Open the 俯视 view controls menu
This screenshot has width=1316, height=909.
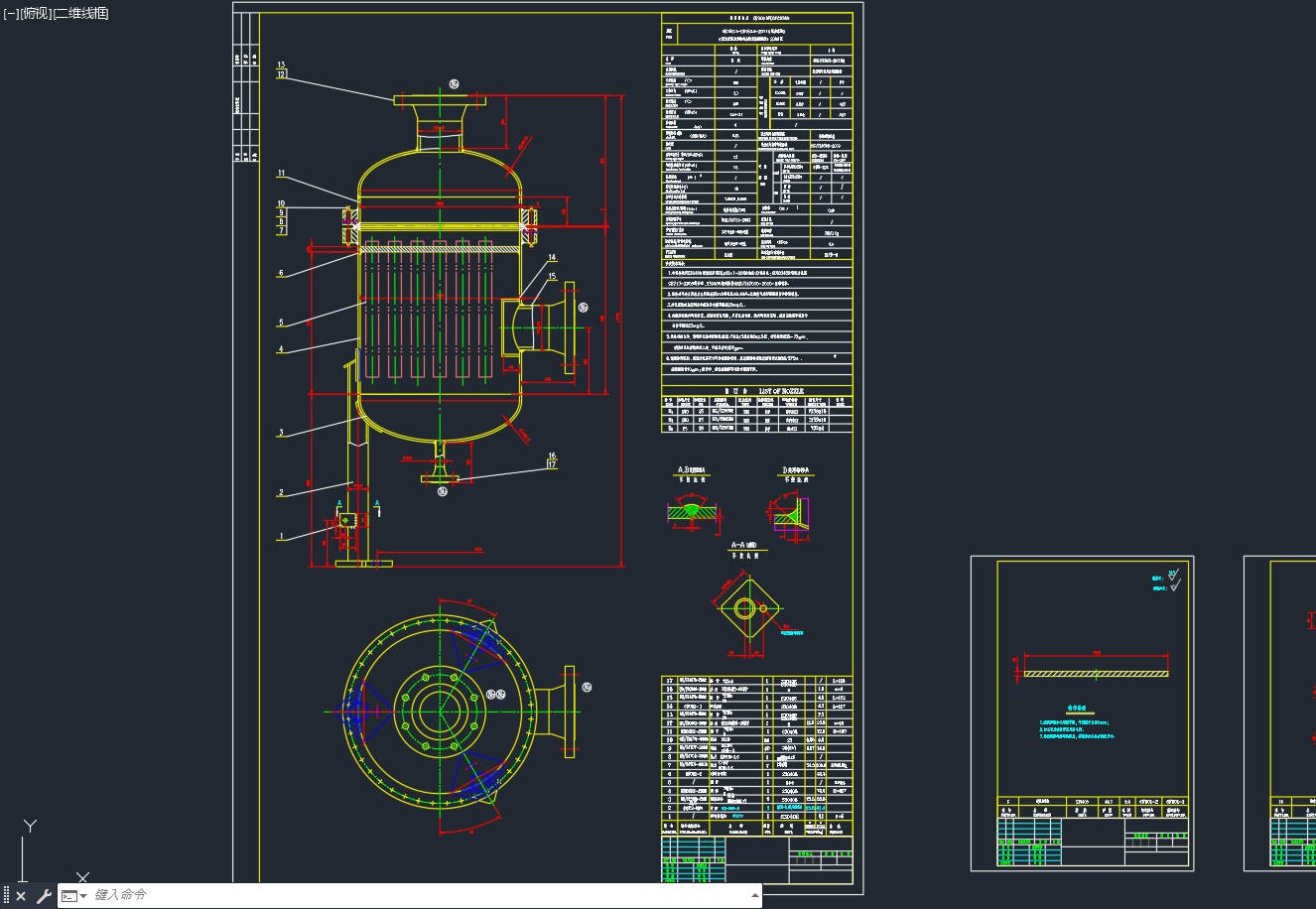tap(35, 13)
